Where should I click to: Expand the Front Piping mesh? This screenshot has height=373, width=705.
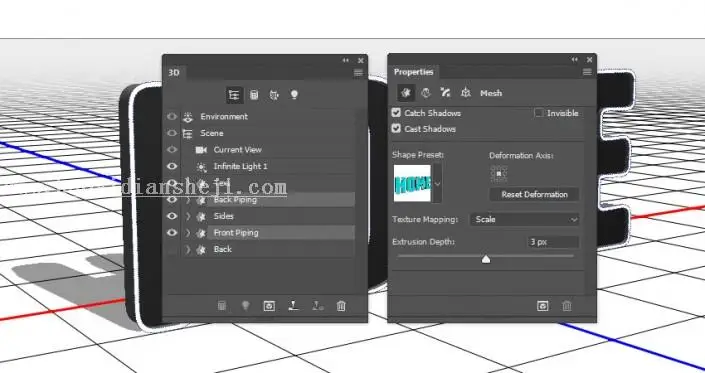[x=188, y=233]
